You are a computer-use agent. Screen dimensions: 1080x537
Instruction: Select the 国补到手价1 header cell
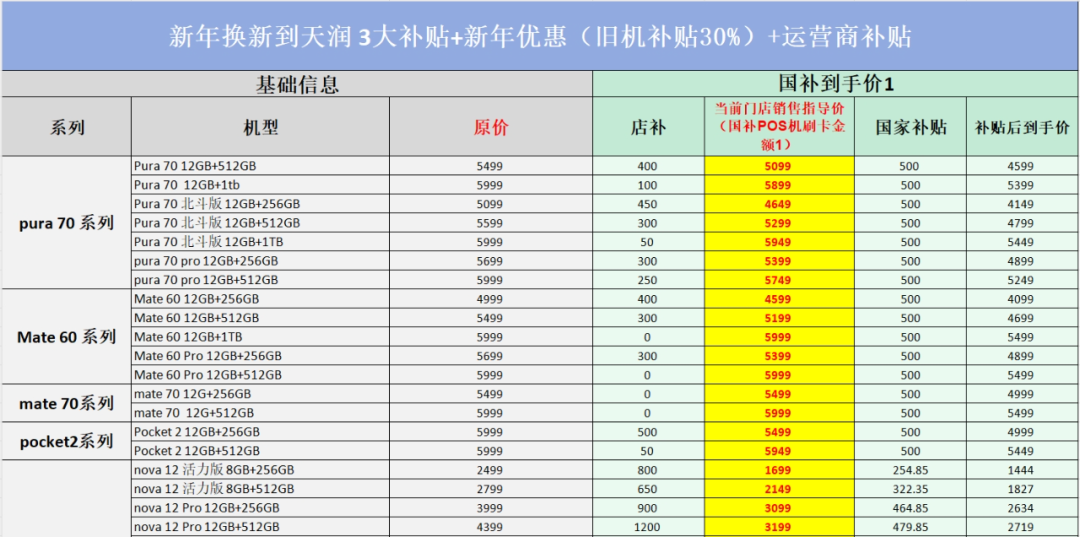pos(835,84)
